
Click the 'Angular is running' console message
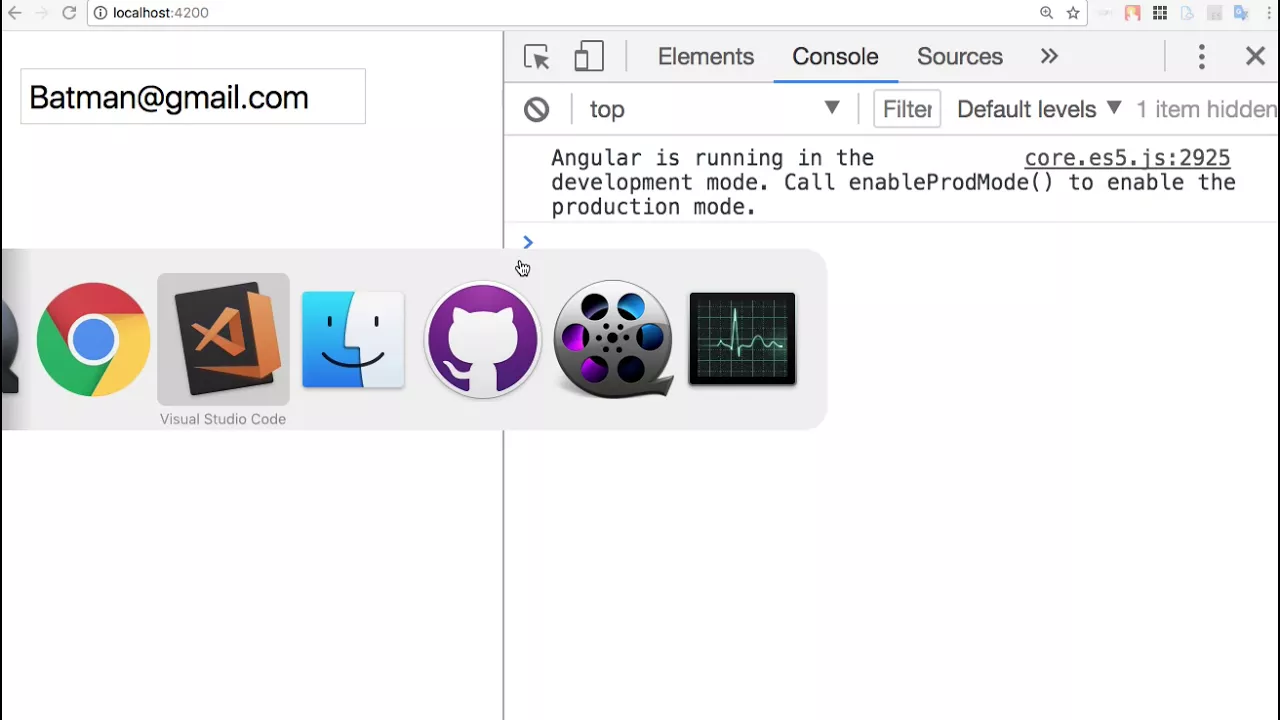[x=893, y=182]
